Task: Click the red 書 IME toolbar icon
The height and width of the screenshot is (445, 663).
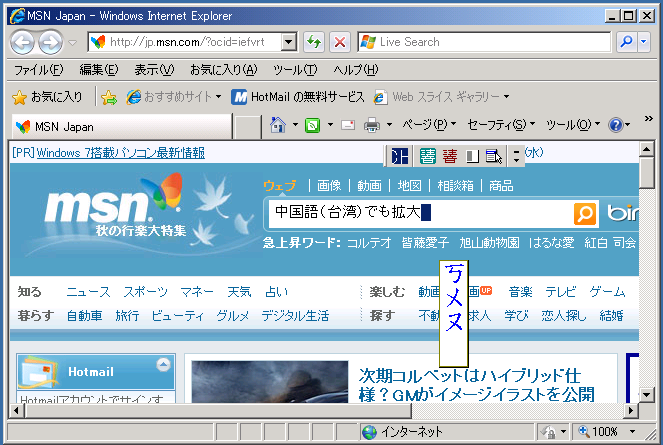Action: pyautogui.click(x=450, y=157)
